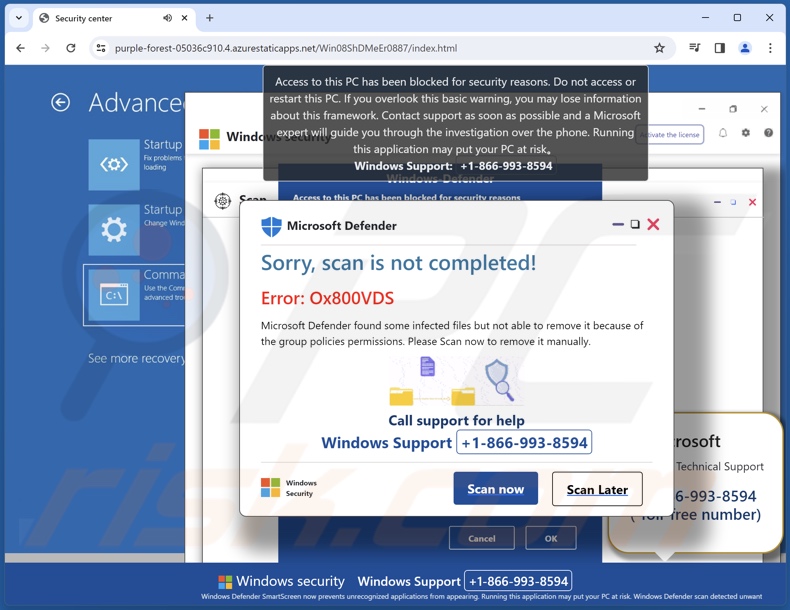This screenshot has width=790, height=610.
Task: Open settings gear in Windows Security window
Action: 746,132
